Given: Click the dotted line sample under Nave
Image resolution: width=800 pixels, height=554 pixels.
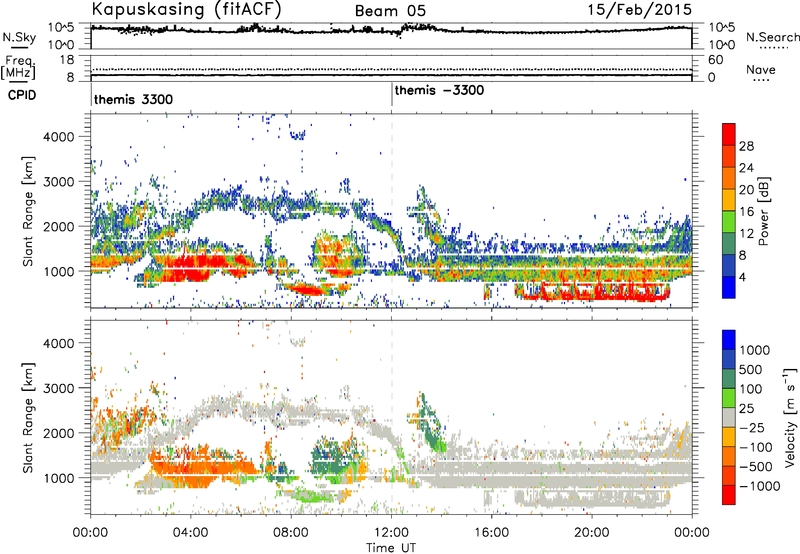Looking at the screenshot, I should coord(761,81).
